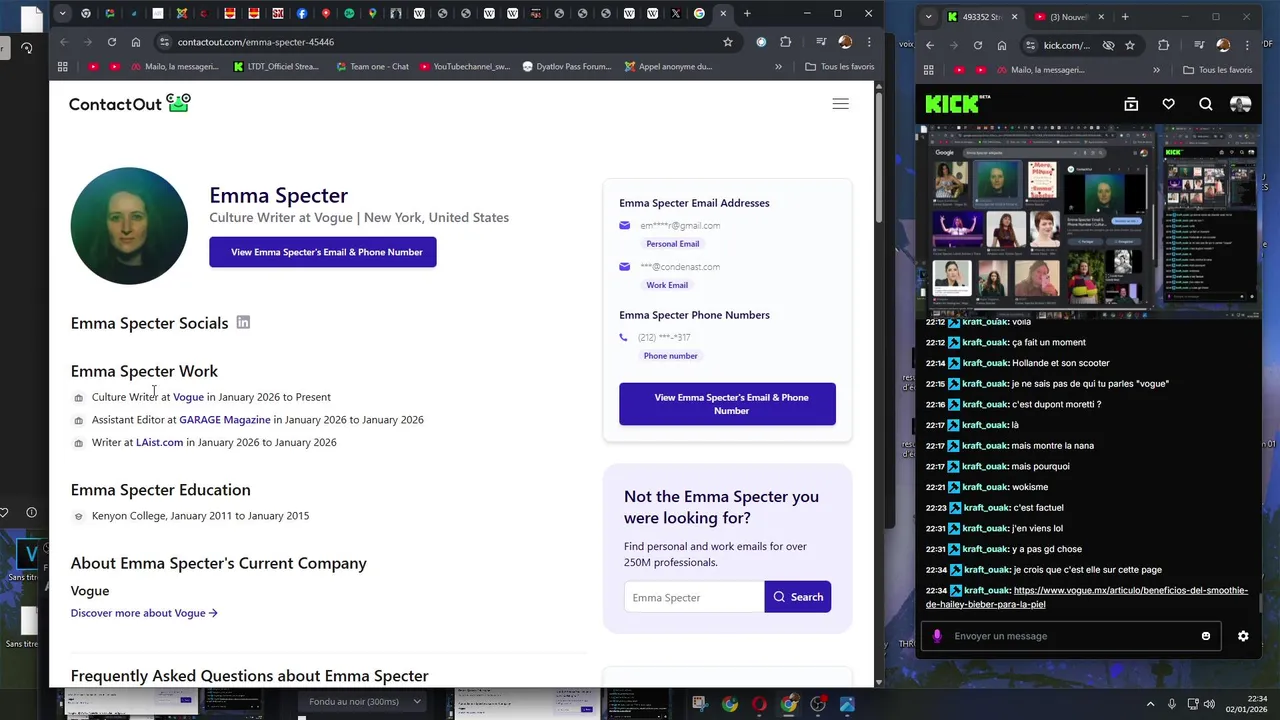Click the ContactOut logo
Viewport: 1280px width, 720px height.
coord(130,103)
